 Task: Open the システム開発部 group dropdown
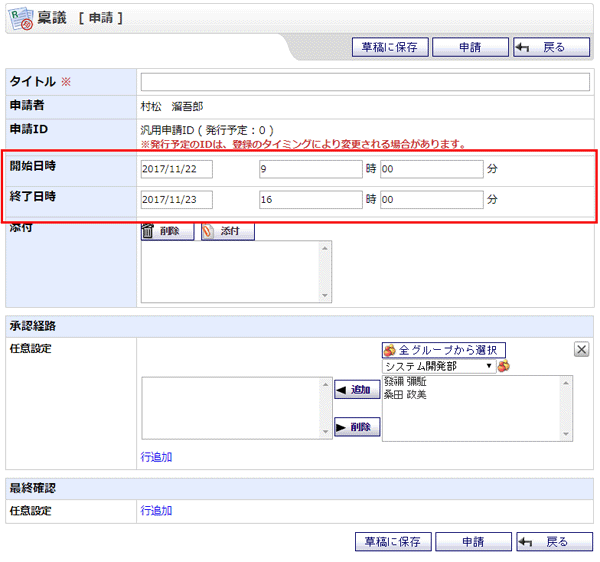point(439,366)
